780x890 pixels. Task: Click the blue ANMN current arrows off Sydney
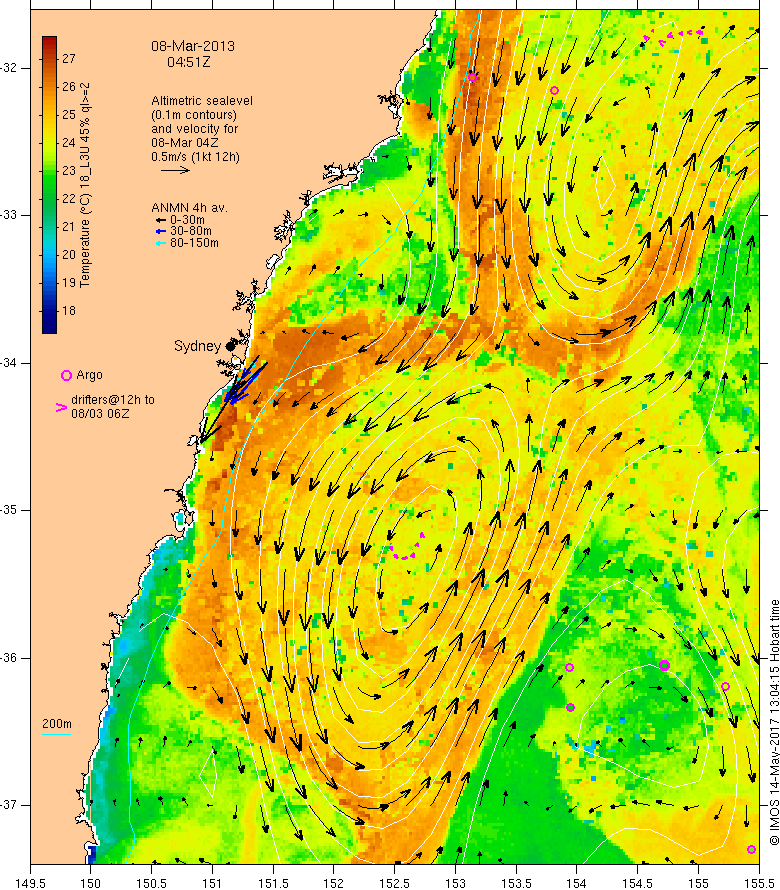[244, 381]
